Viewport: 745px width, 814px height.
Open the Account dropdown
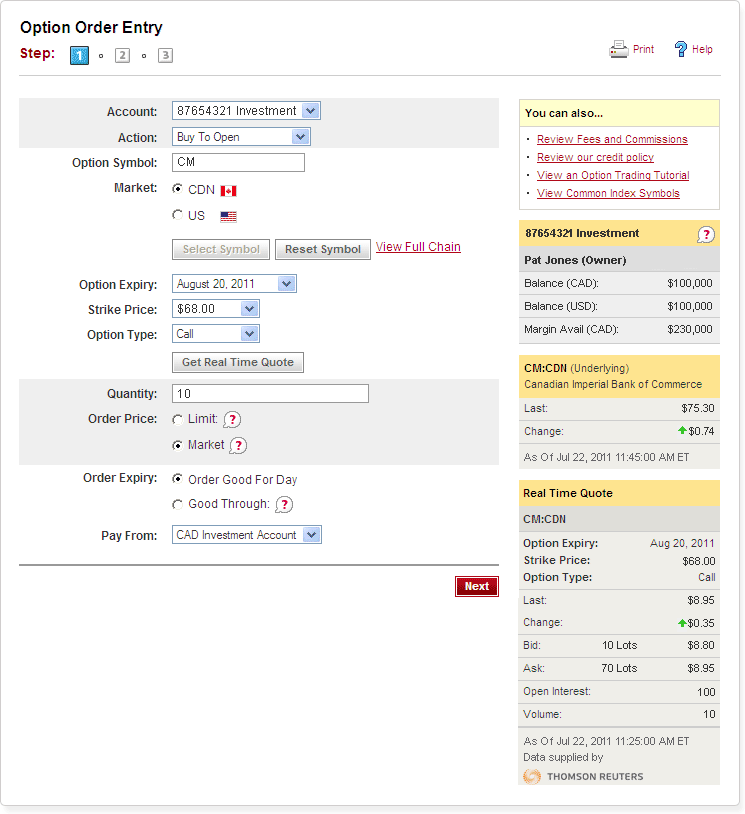click(x=246, y=111)
